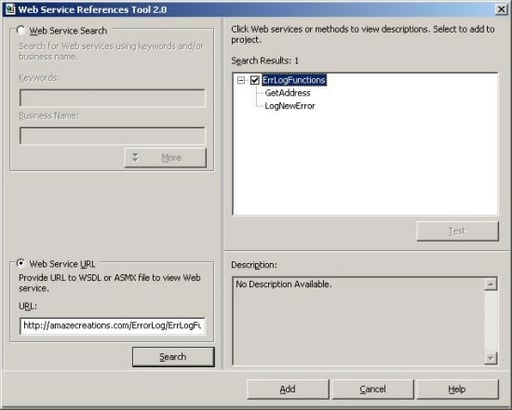Select the Web Service Search radio button

pyautogui.click(x=21, y=30)
